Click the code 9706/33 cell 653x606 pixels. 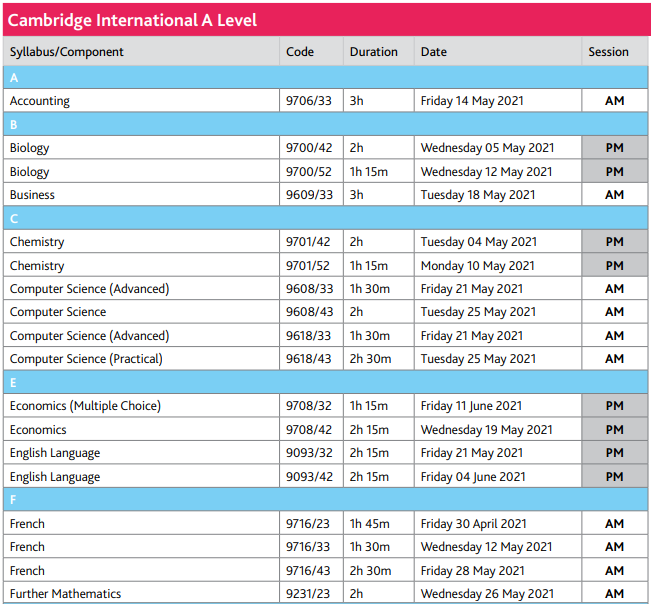click(307, 101)
